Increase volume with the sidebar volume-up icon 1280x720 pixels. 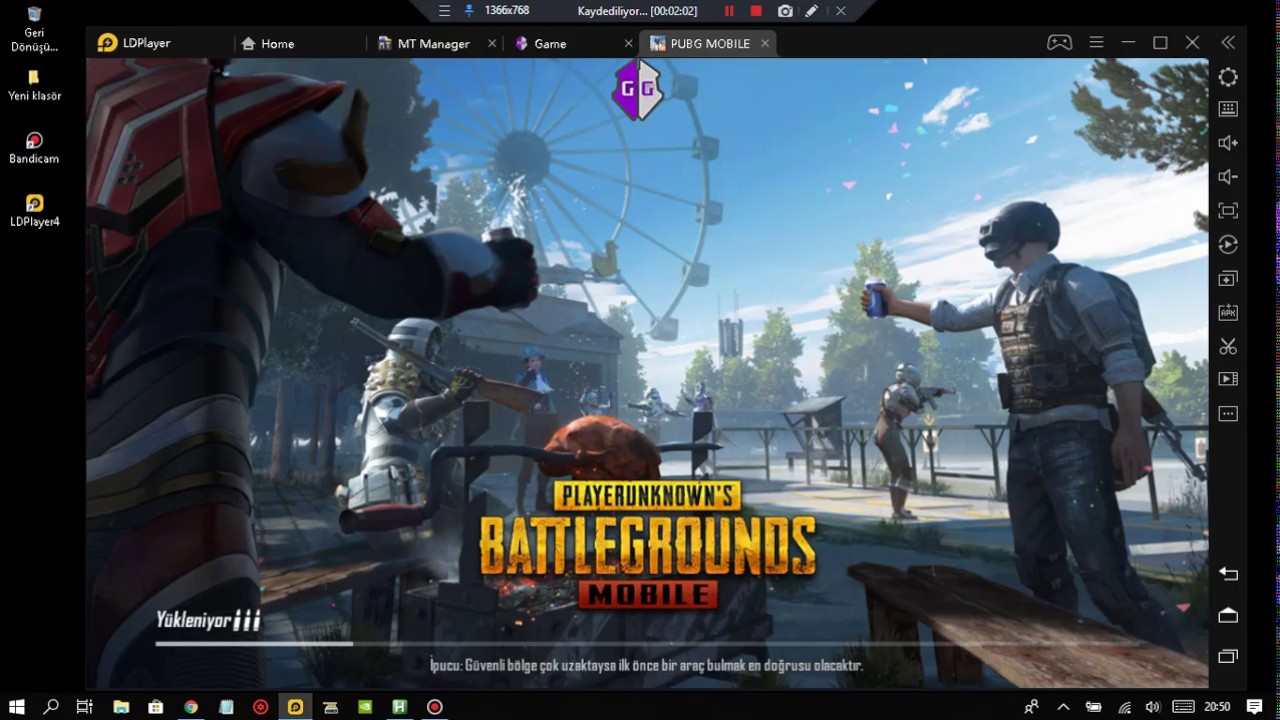(x=1228, y=143)
